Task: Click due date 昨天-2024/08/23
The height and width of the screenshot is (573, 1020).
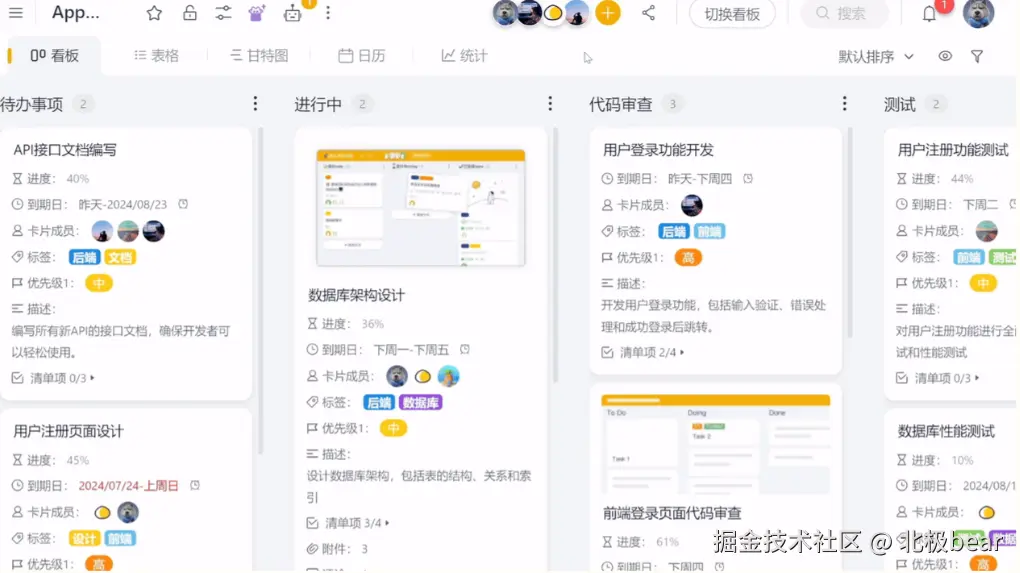Action: (122, 204)
